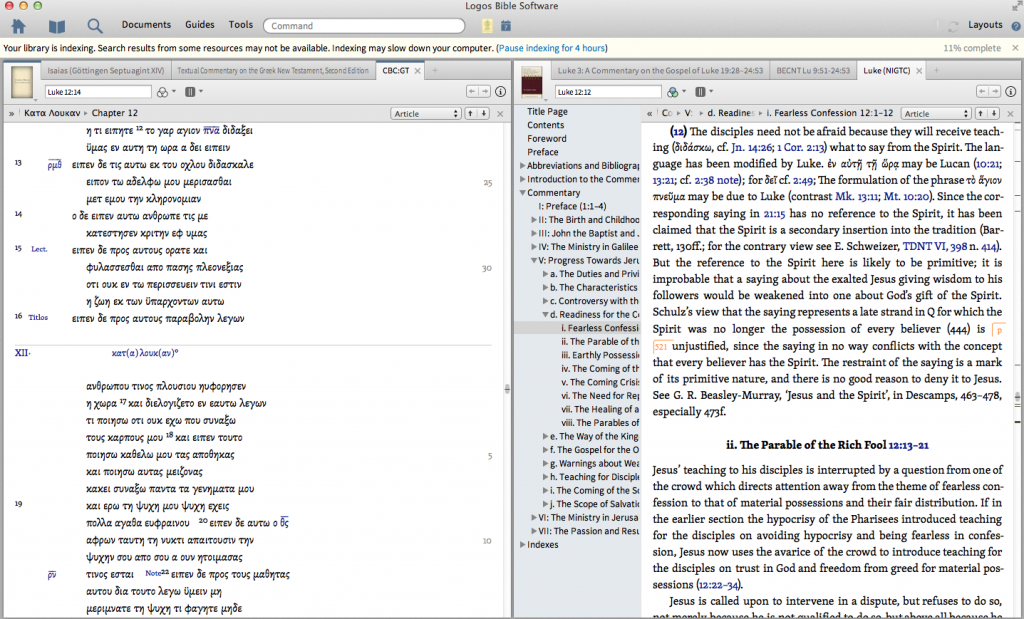Open the Library book icon
The image size is (1024, 619).
(x=57, y=26)
